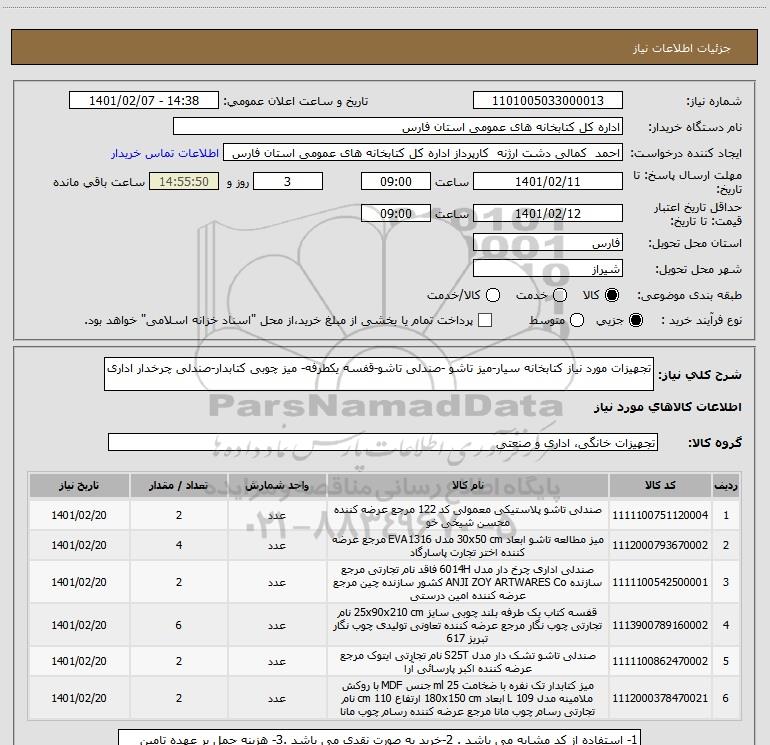The width and height of the screenshot is (770, 745).
Task: Click the need date in row 6
Action: (x=79, y=698)
